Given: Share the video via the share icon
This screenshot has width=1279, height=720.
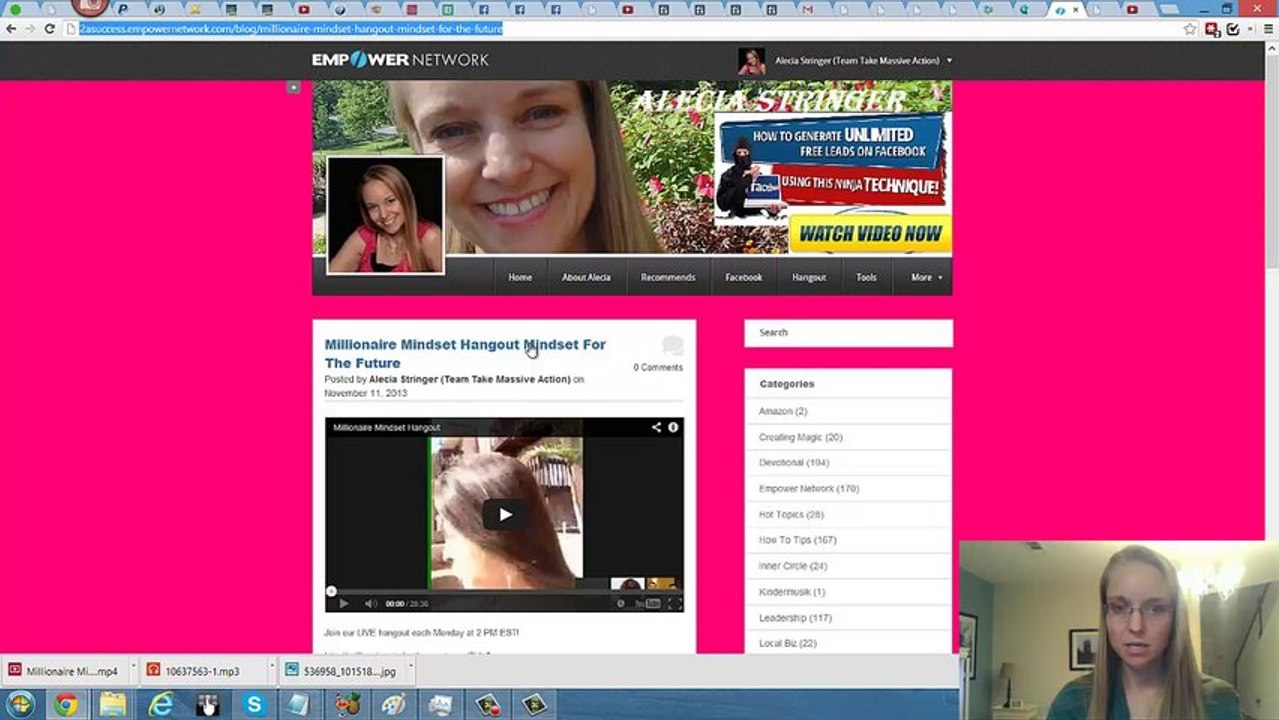Looking at the screenshot, I should point(656,427).
